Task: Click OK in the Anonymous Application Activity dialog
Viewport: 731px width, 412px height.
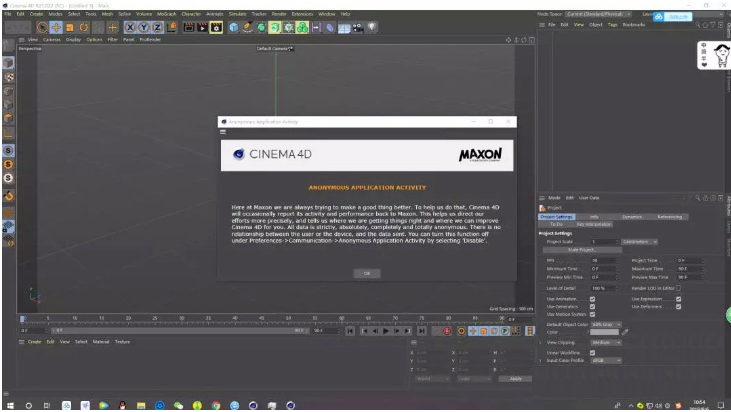Action: tap(366, 272)
